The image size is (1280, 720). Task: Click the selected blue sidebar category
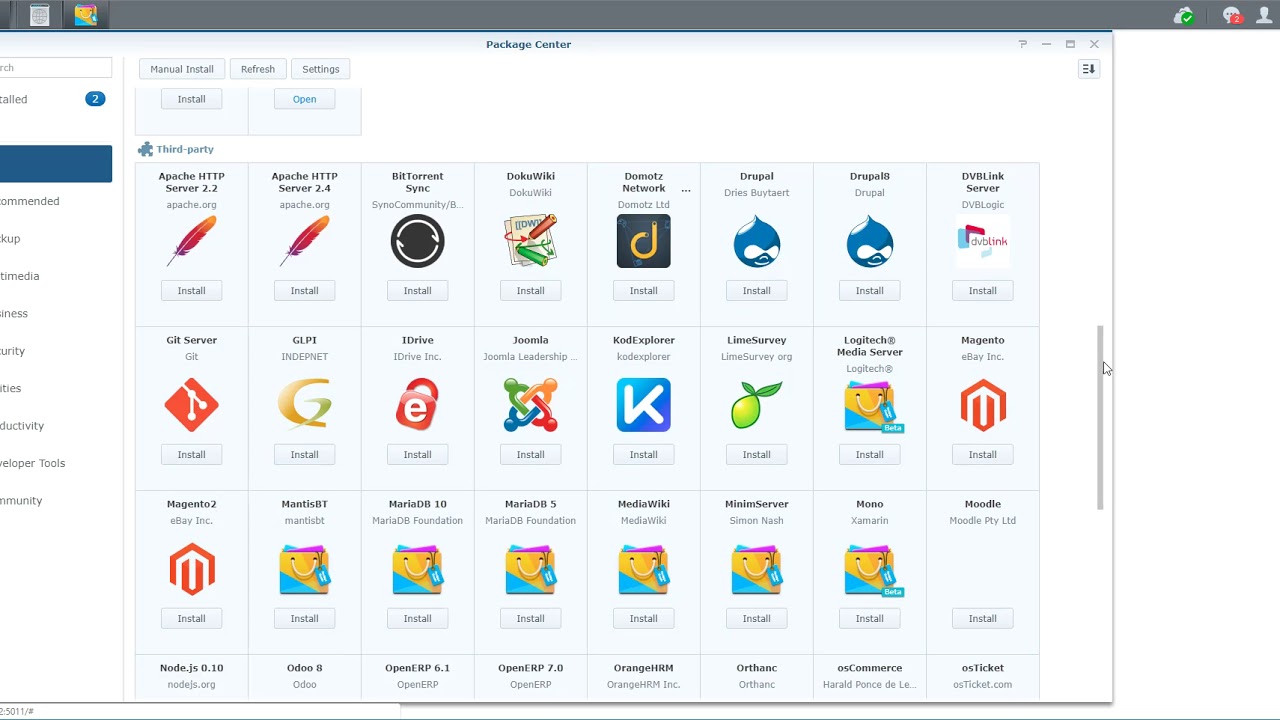[x=56, y=164]
